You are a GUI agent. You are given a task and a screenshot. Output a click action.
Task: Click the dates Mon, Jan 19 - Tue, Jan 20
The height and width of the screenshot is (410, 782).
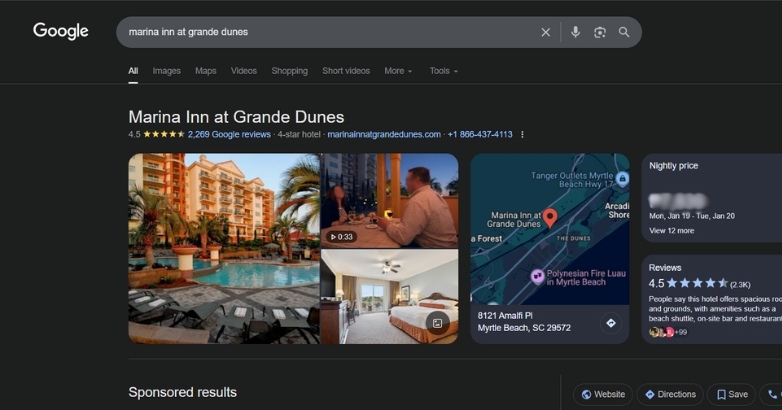pyautogui.click(x=692, y=216)
